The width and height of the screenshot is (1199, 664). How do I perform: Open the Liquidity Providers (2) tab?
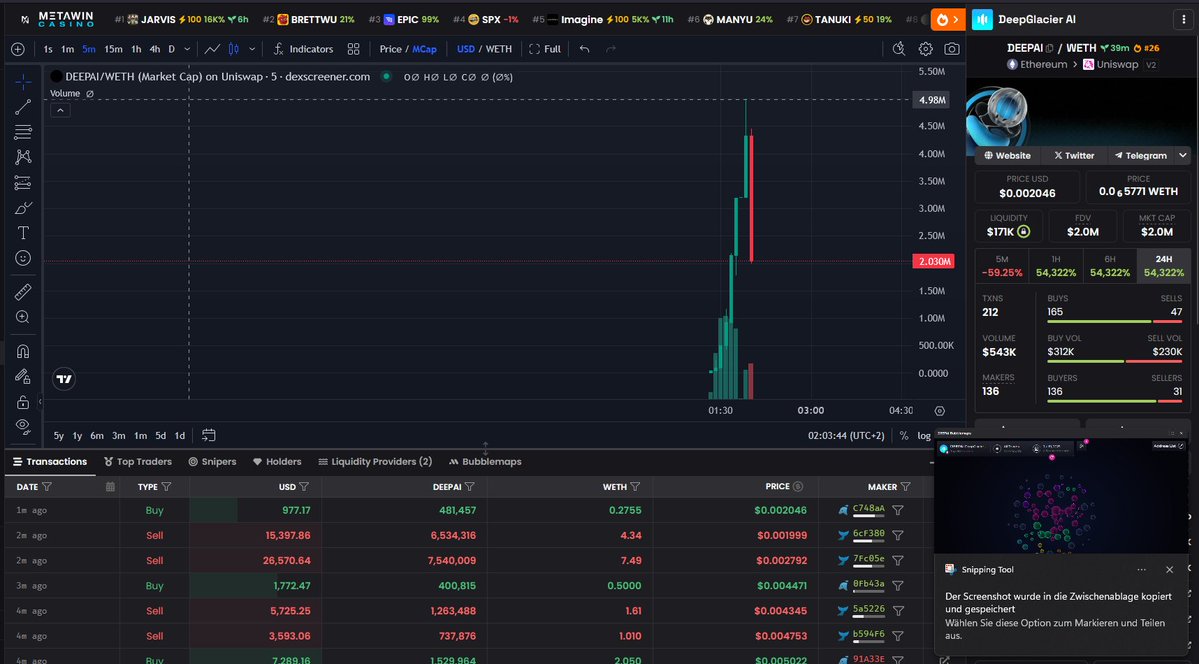click(x=375, y=461)
